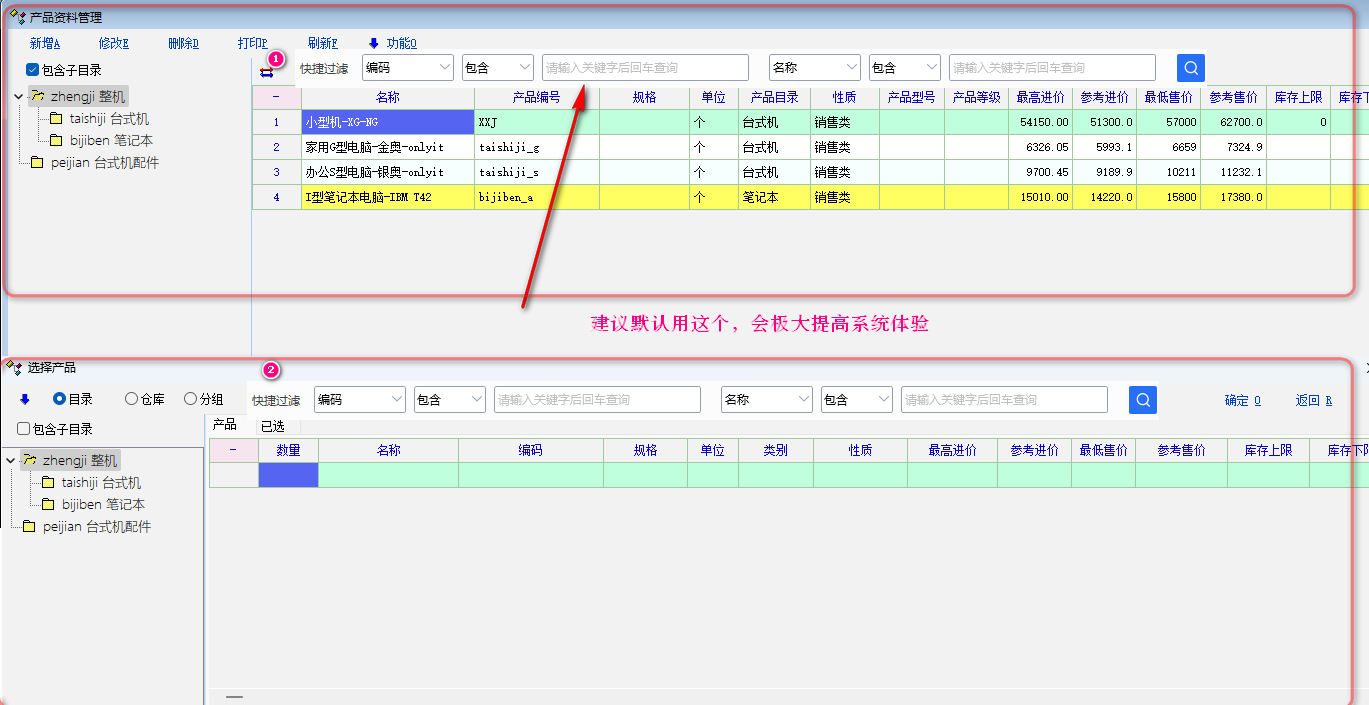Click the peijian folder icon in 产品资料管理 tree
This screenshot has width=1369, height=705.
click(37, 163)
